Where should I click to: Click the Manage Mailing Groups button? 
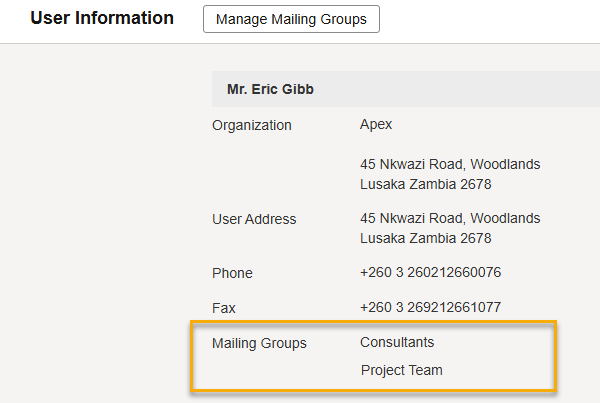(291, 19)
